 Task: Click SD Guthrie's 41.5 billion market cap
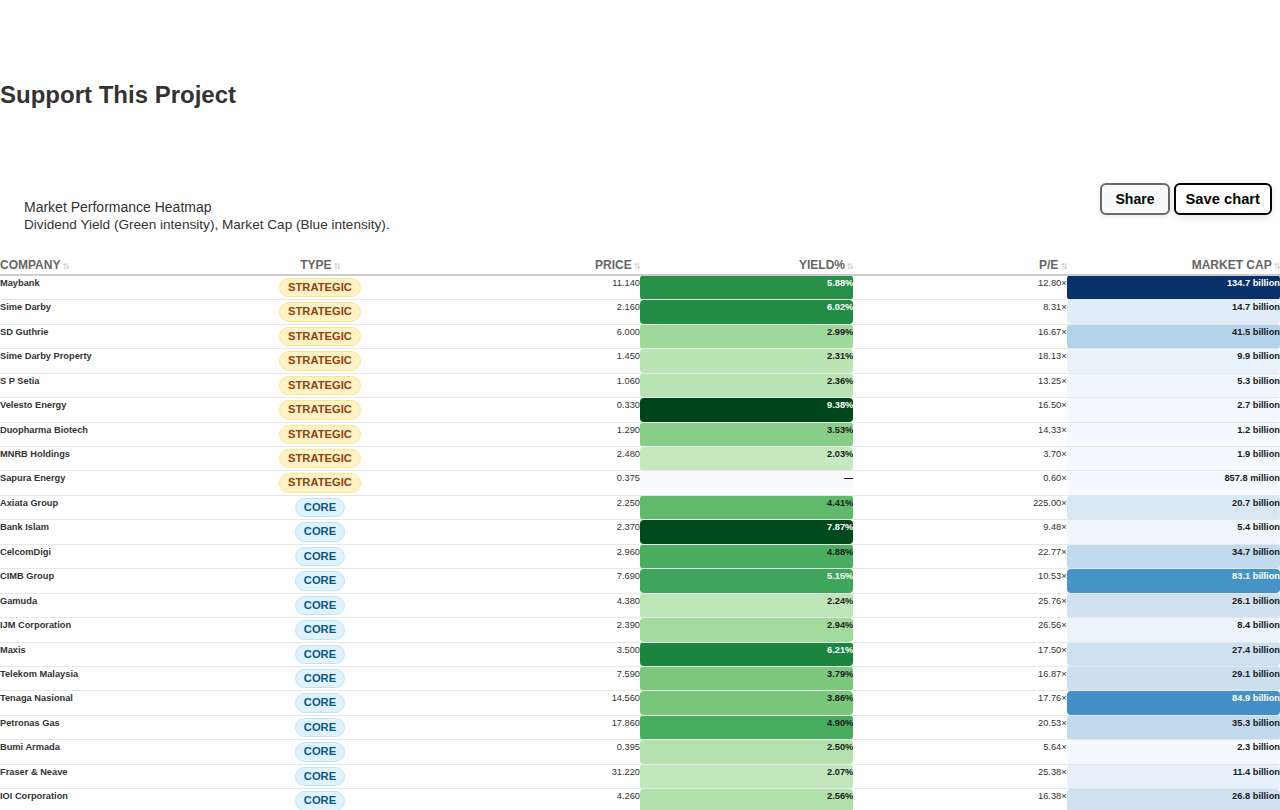(x=1173, y=337)
